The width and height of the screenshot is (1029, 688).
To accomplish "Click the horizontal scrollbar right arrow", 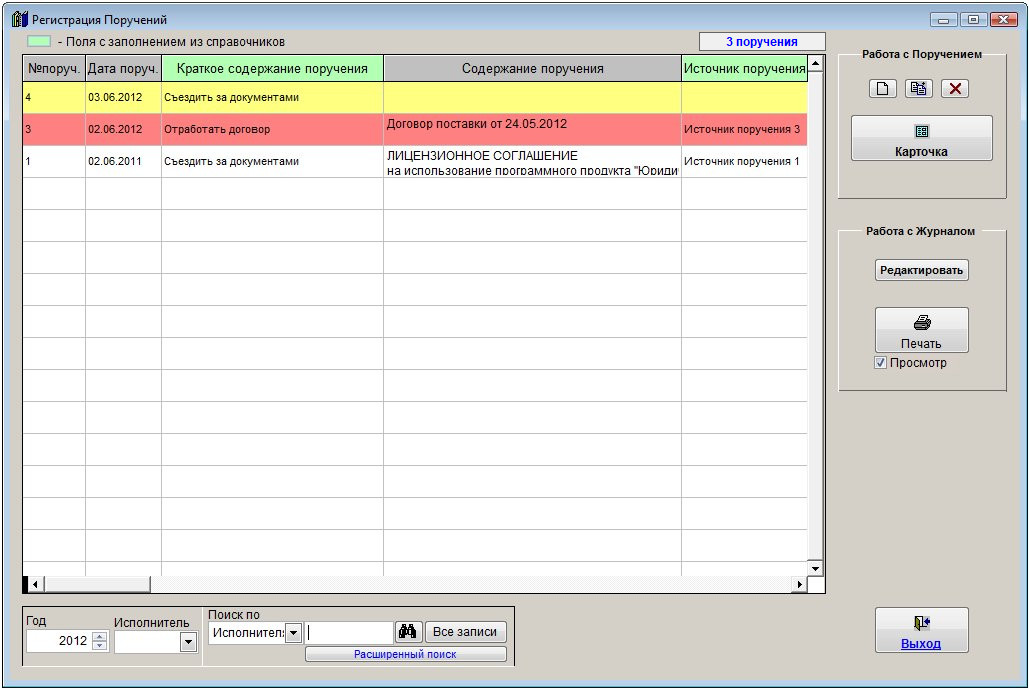I will [x=799, y=584].
